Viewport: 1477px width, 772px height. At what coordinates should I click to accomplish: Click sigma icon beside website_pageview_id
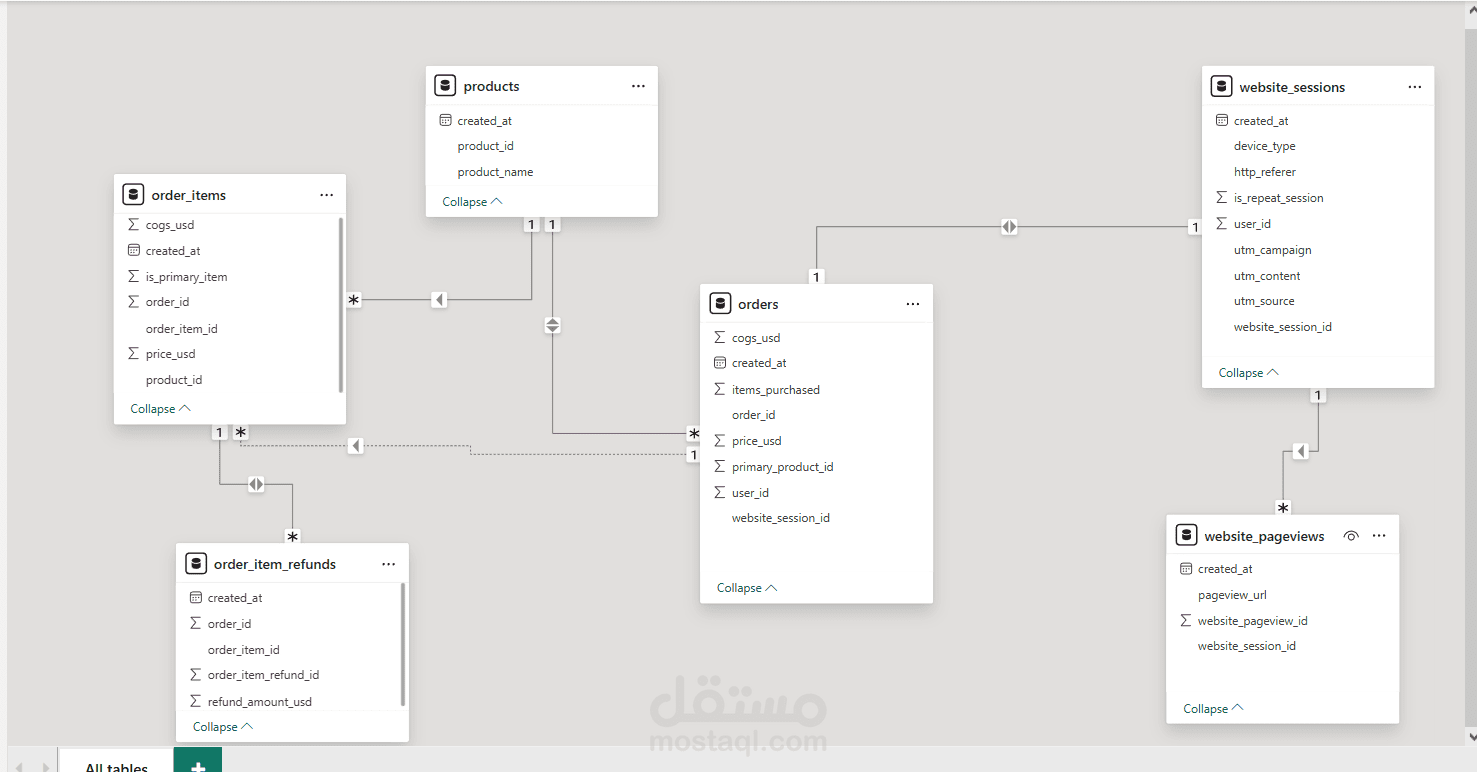click(x=1186, y=620)
